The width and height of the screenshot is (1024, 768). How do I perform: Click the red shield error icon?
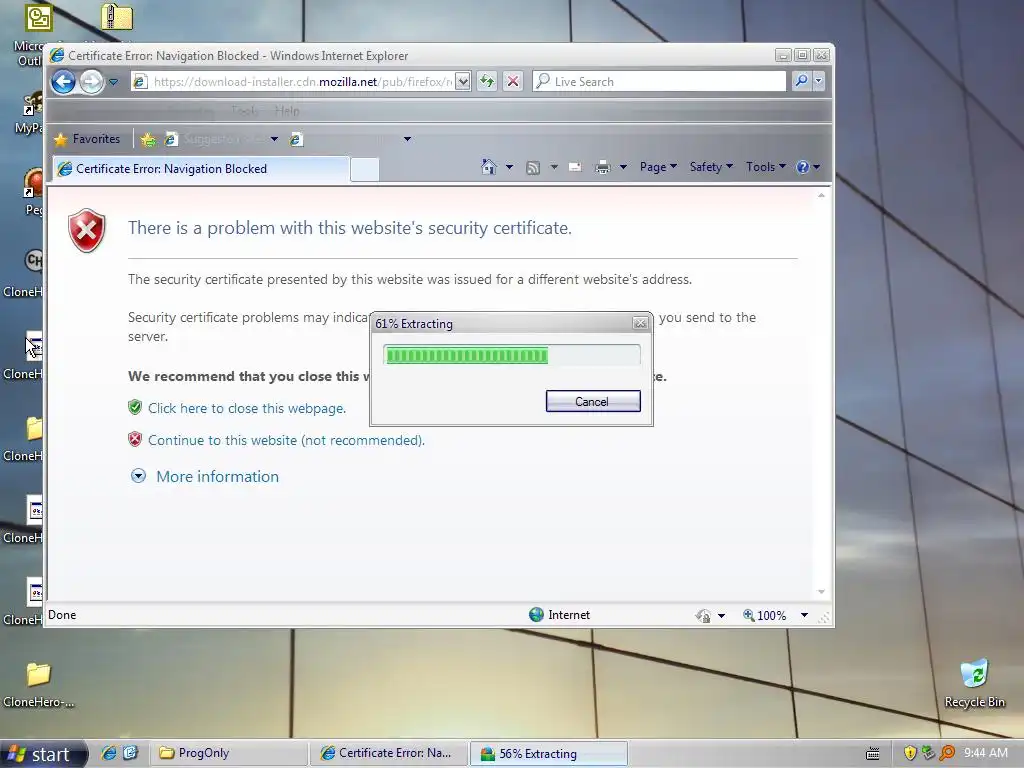tap(87, 231)
